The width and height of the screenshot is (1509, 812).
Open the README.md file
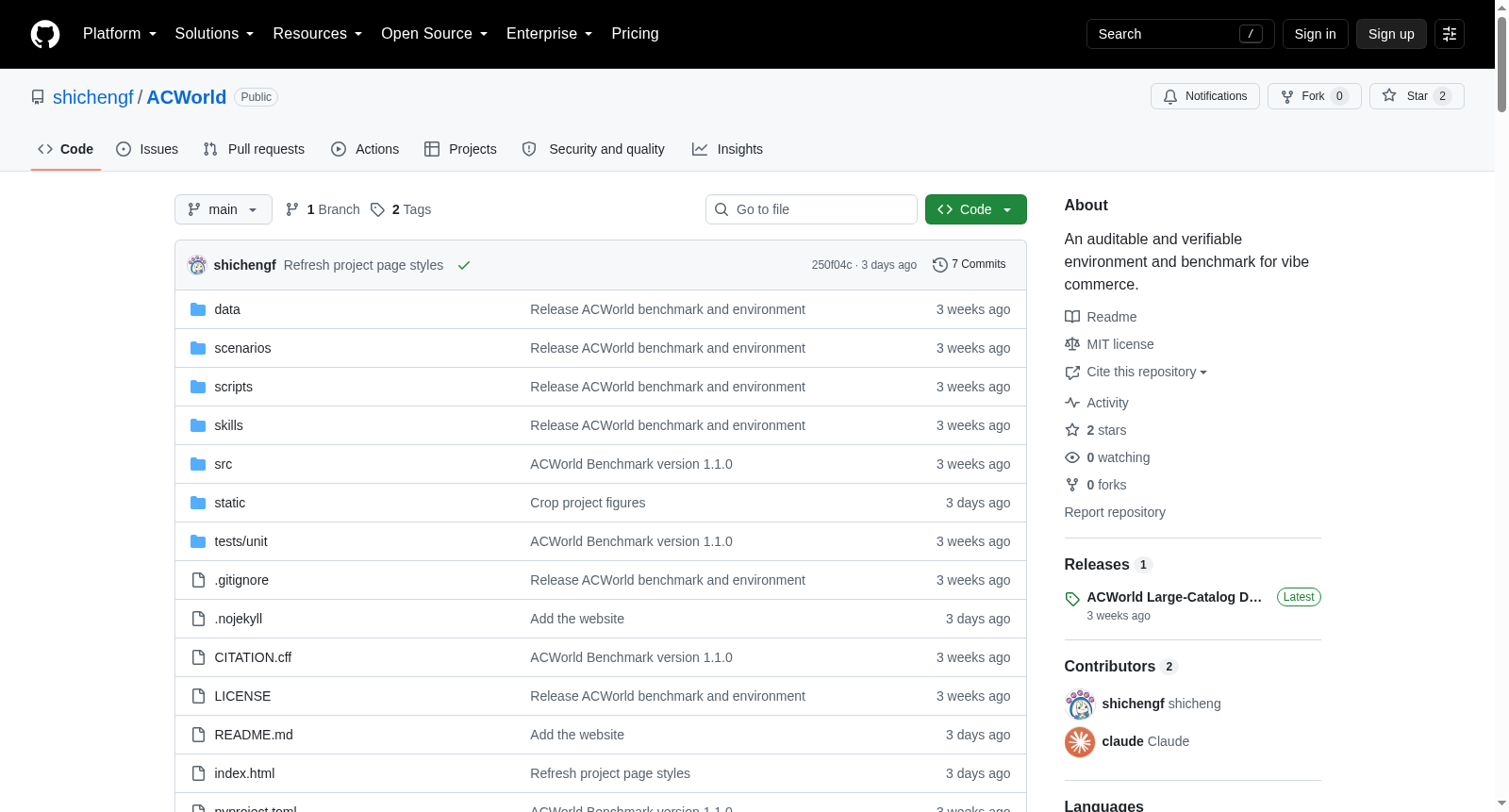pos(254,735)
